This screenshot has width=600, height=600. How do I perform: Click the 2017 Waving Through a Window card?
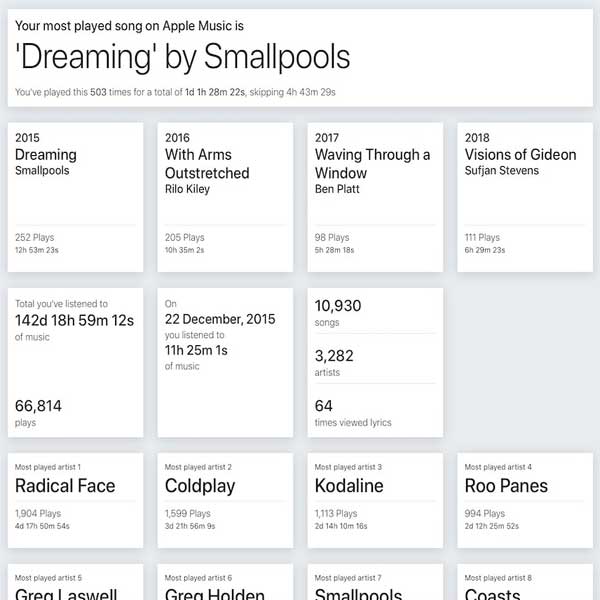click(x=375, y=197)
